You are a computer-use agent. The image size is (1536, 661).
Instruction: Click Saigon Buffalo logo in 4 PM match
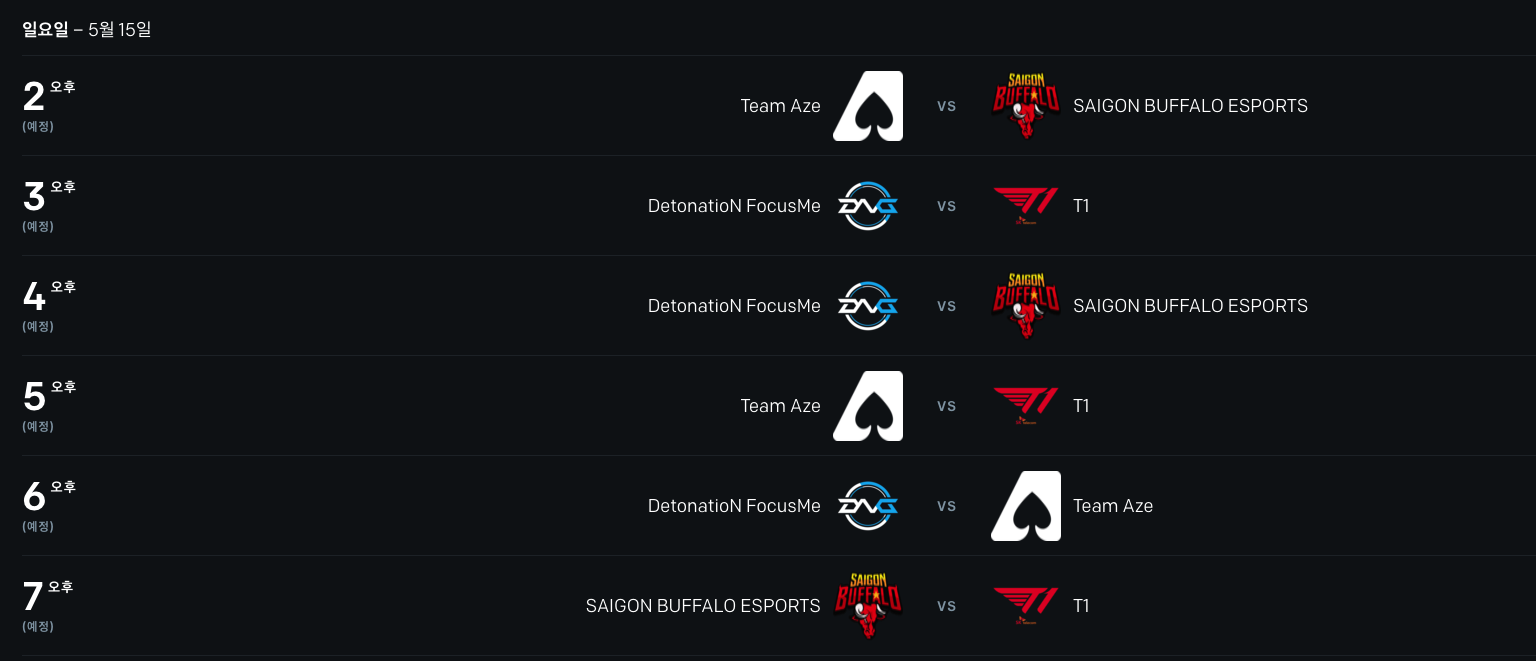[1025, 306]
